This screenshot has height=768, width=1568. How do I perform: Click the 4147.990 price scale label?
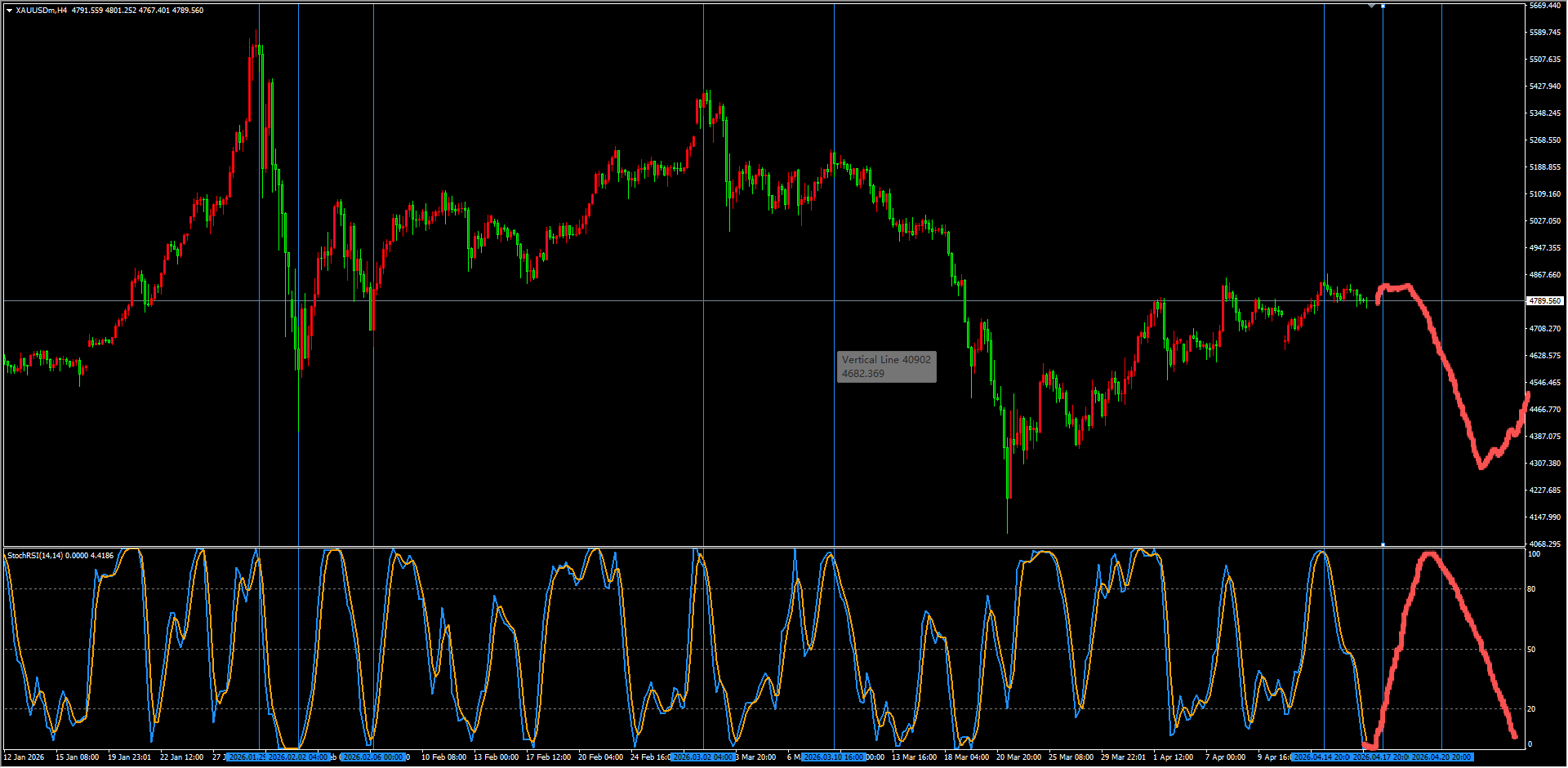click(x=1545, y=517)
